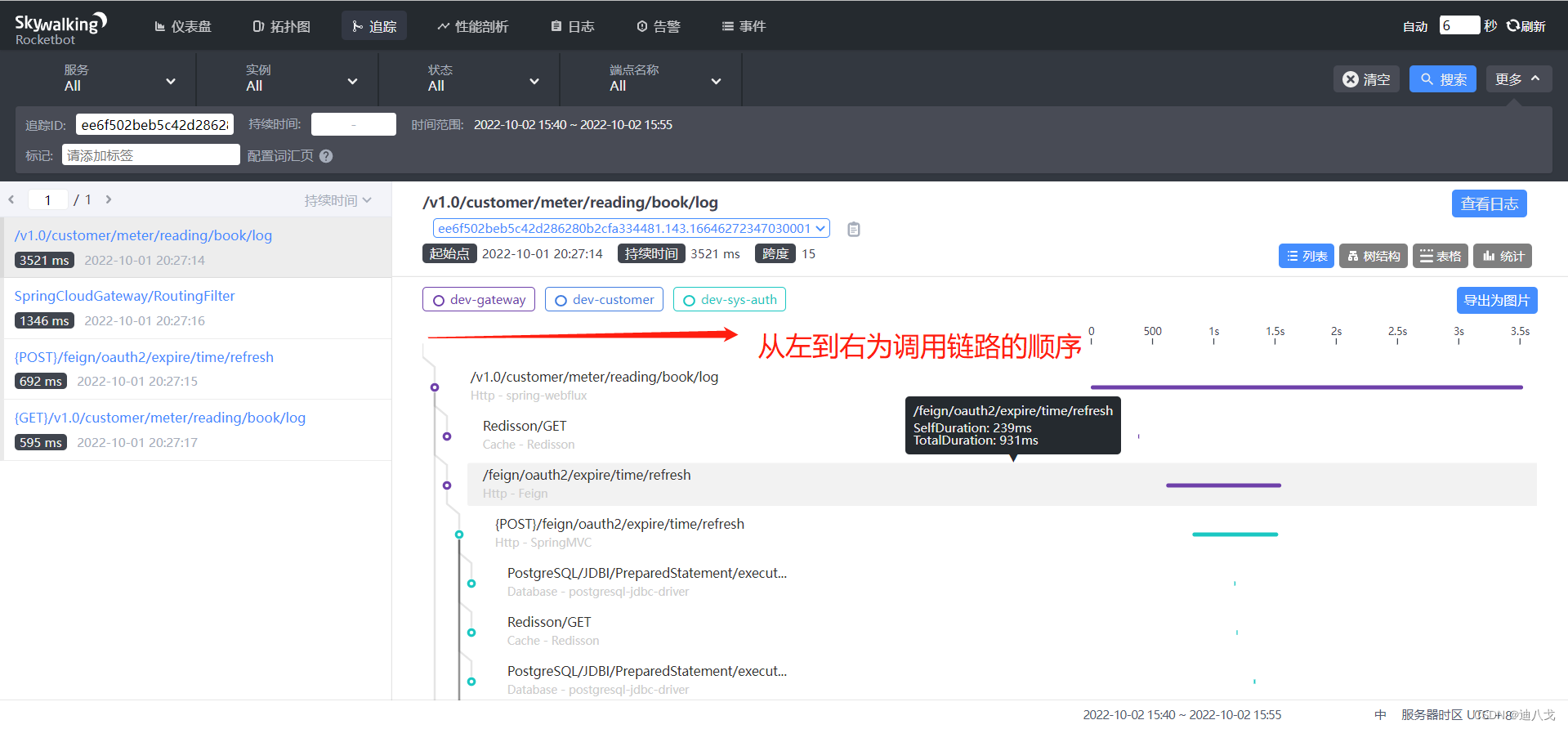Viewport: 1568px width, 729px height.
Task: Edit the auto refresh seconds field
Action: pyautogui.click(x=1459, y=25)
